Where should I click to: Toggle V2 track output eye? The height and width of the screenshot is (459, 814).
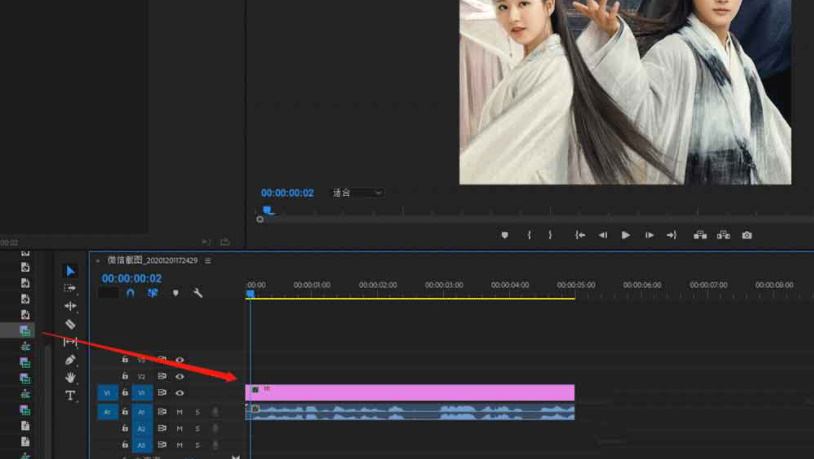tap(180, 376)
